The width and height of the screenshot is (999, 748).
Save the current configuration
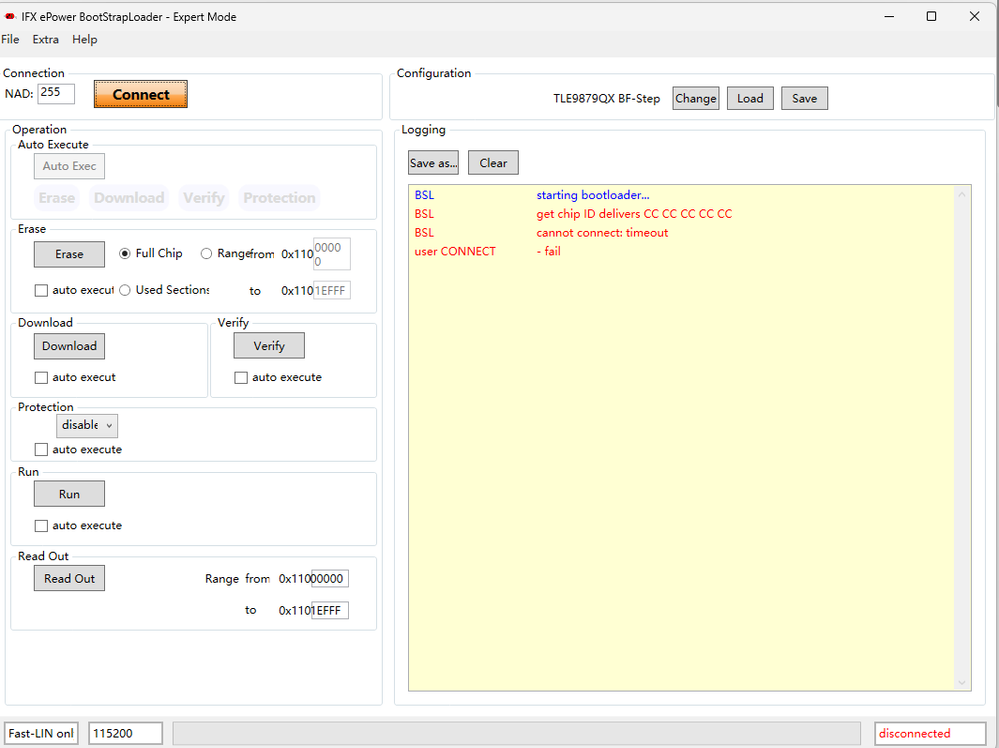click(x=804, y=97)
